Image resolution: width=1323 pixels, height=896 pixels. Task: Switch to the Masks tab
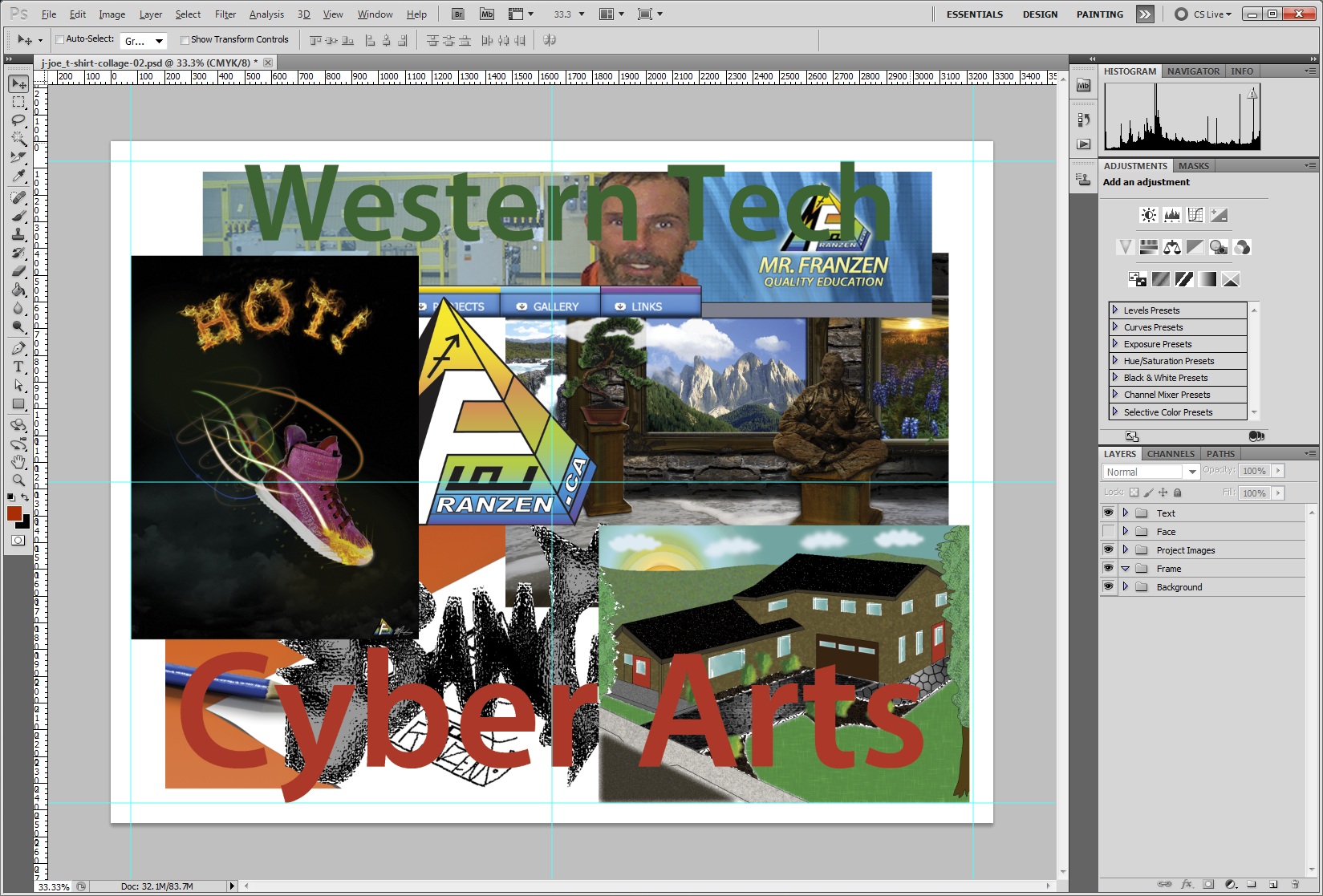(x=1193, y=166)
